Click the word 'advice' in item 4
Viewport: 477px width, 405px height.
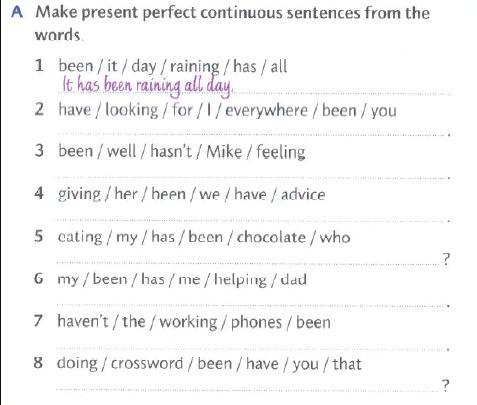(x=303, y=195)
